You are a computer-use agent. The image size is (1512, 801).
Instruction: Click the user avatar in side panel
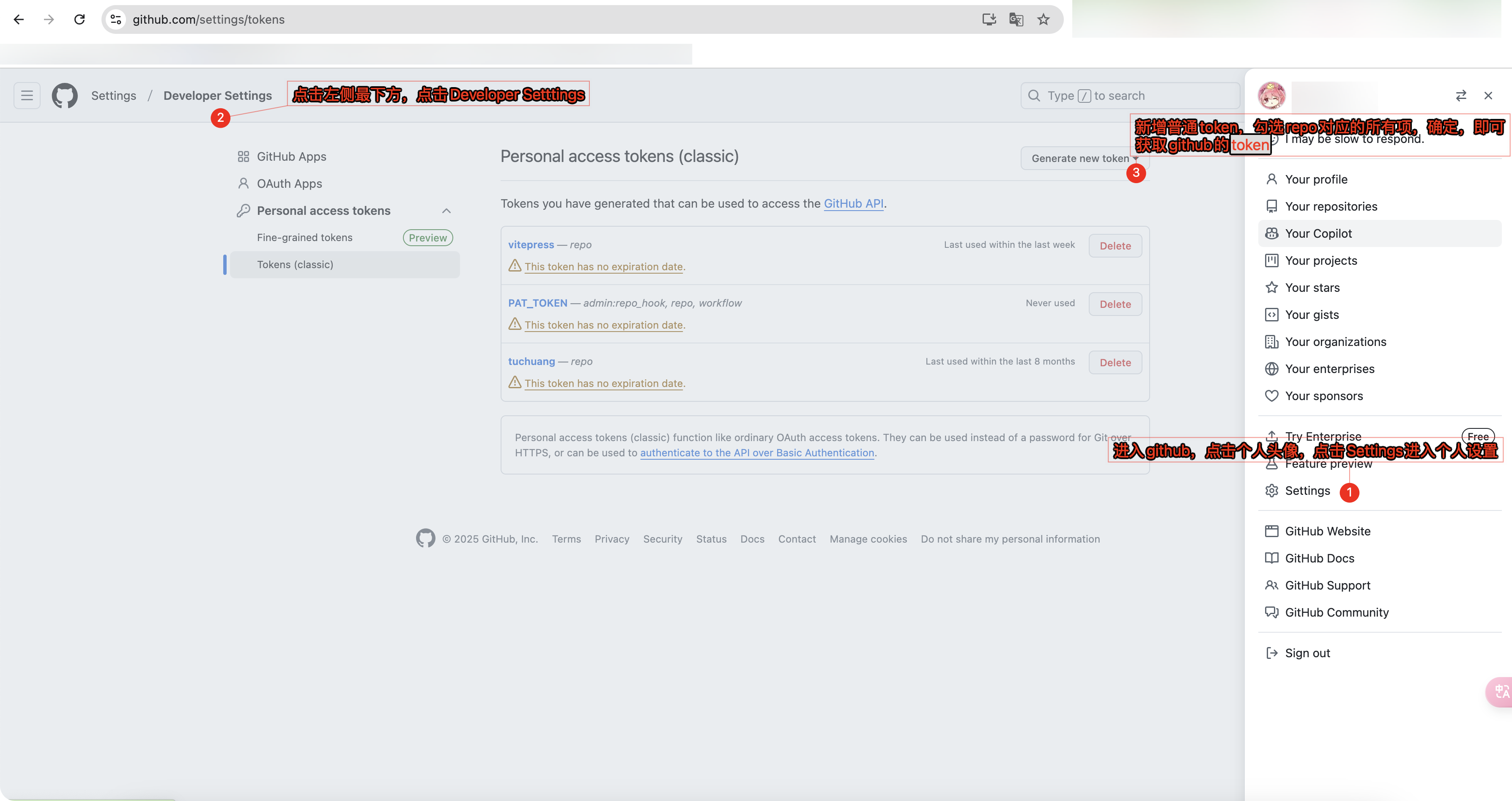(x=1271, y=95)
